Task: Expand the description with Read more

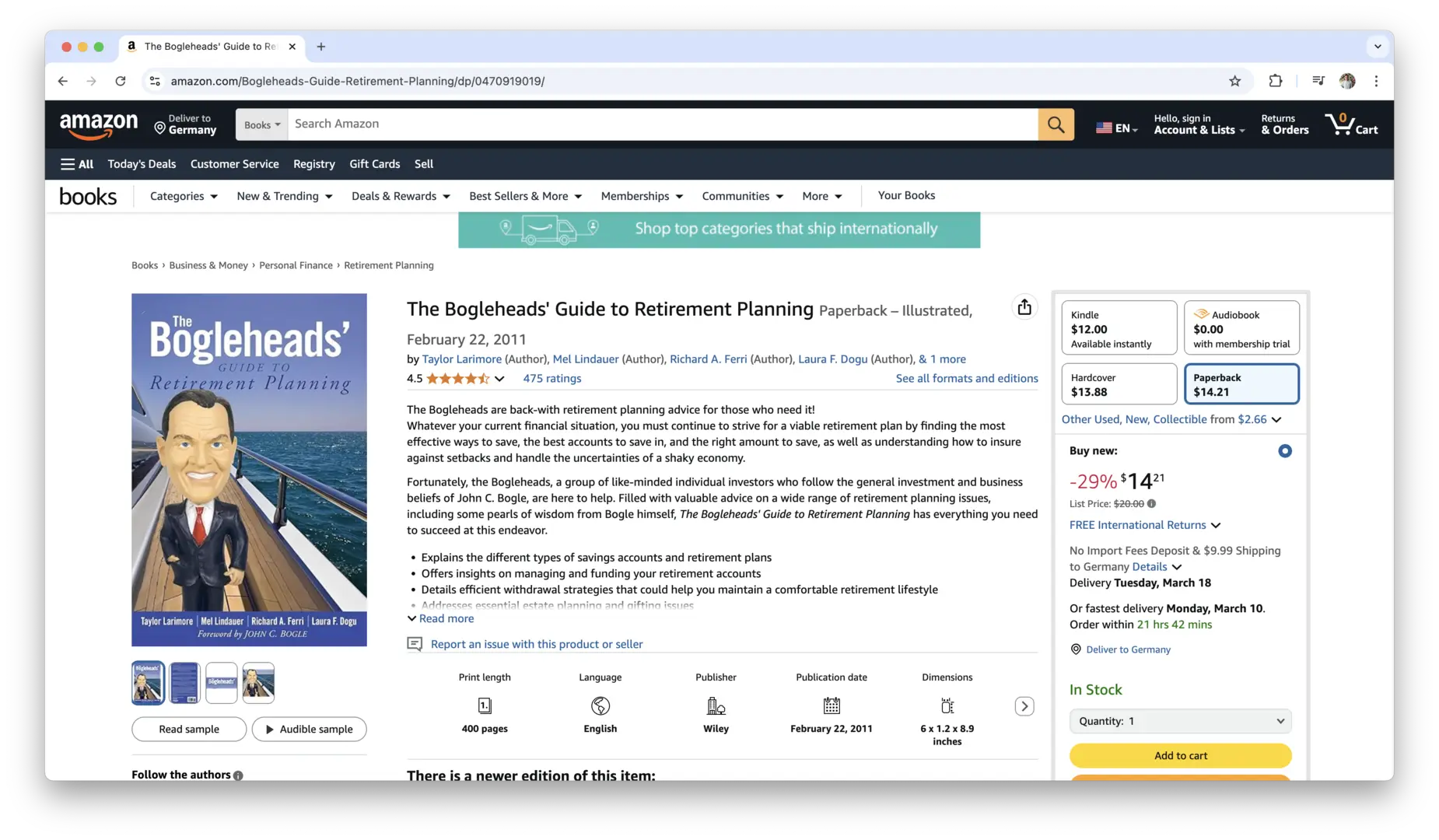Action: point(440,619)
